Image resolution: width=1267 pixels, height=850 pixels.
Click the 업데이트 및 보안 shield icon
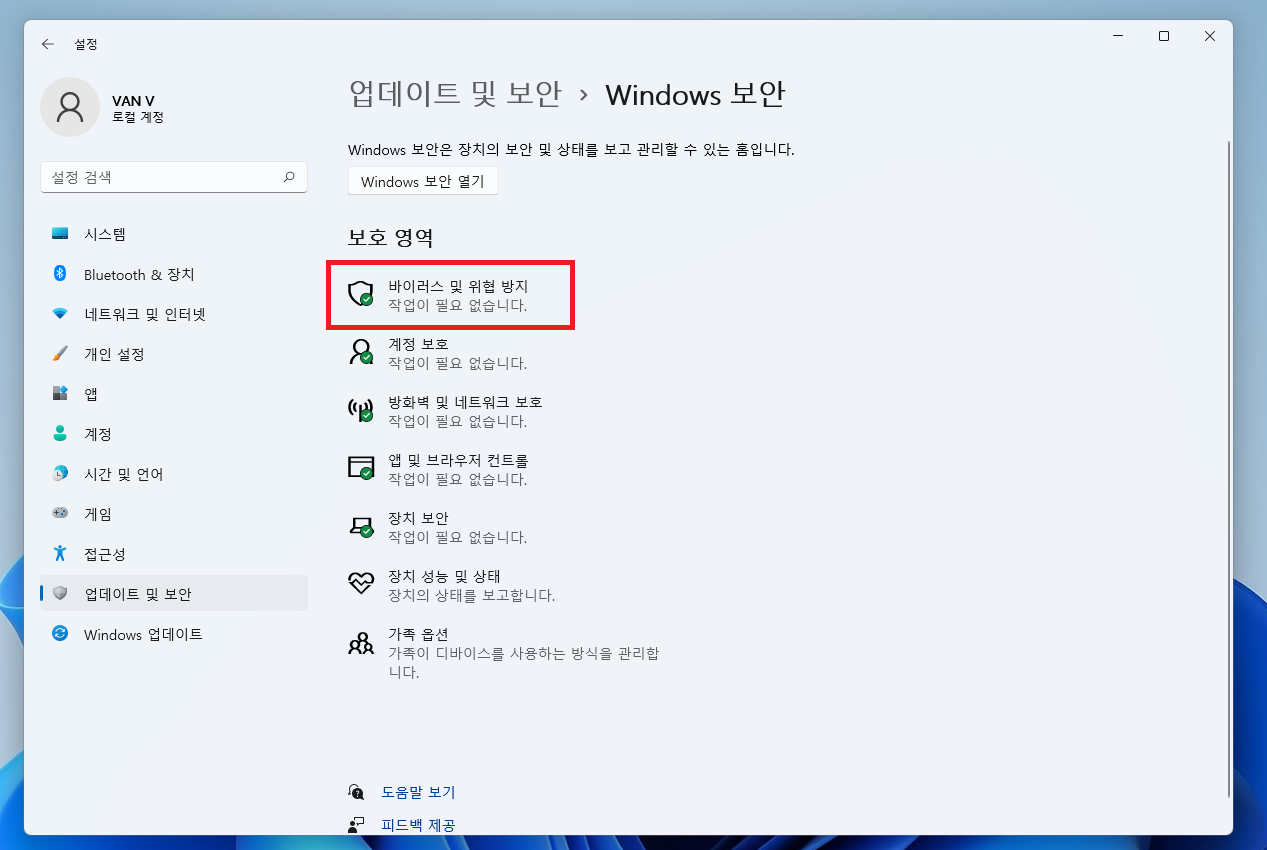click(60, 594)
